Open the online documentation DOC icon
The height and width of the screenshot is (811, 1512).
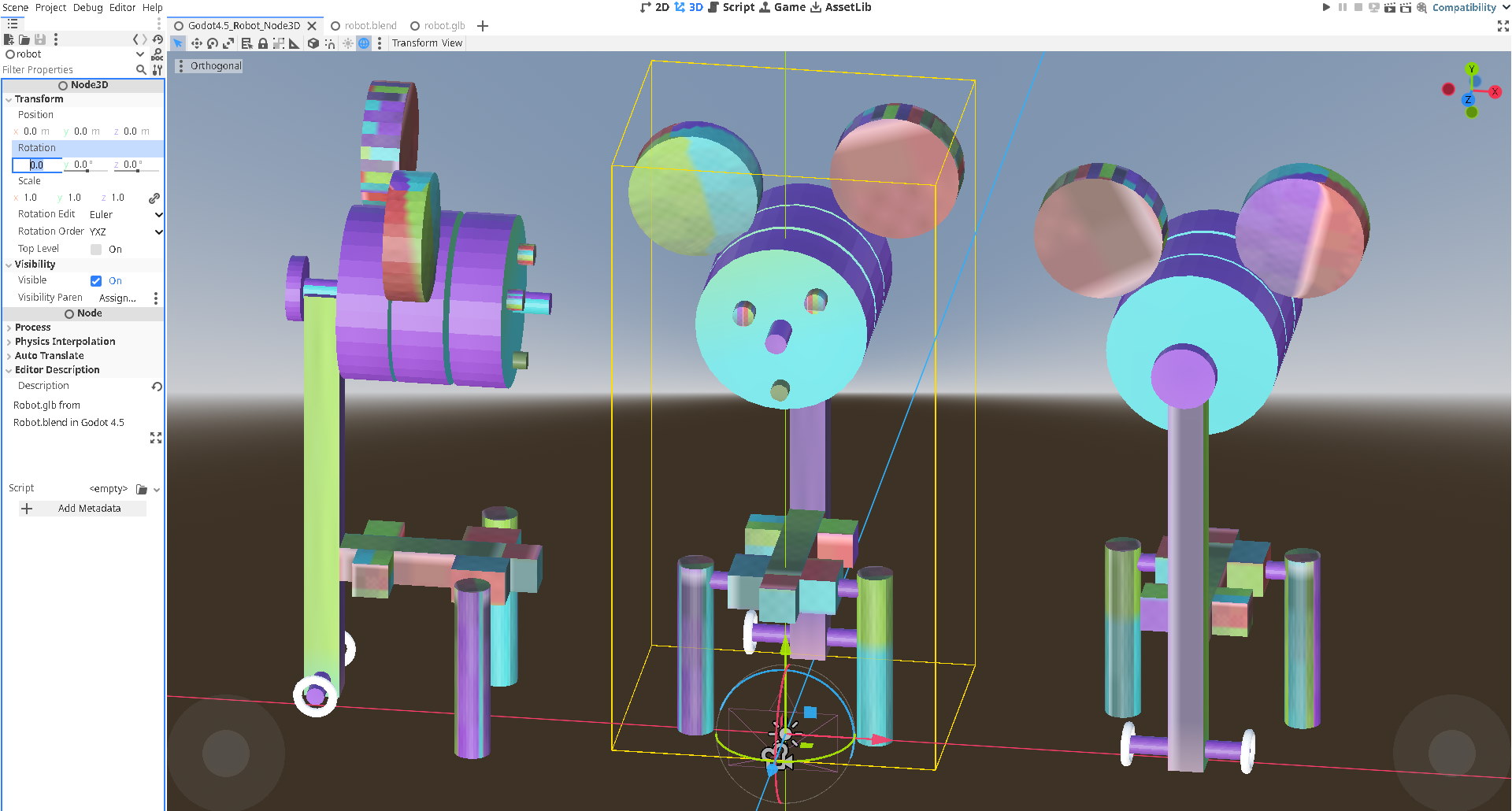(x=157, y=54)
